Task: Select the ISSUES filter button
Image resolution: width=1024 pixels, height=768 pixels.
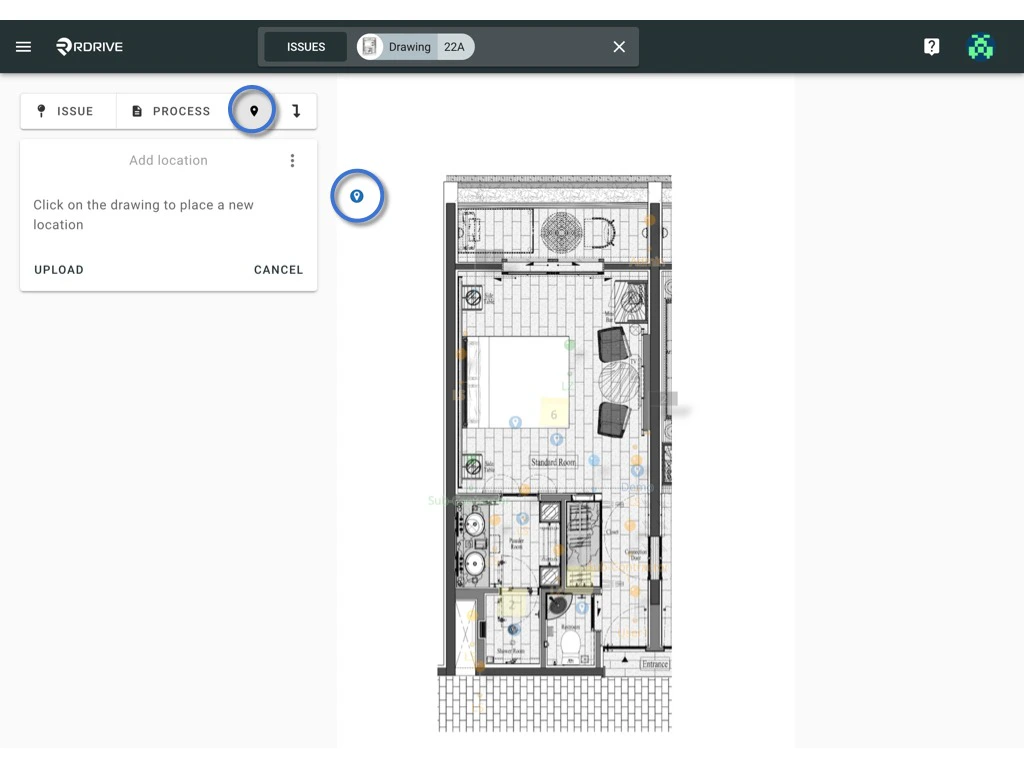Action: click(x=306, y=47)
